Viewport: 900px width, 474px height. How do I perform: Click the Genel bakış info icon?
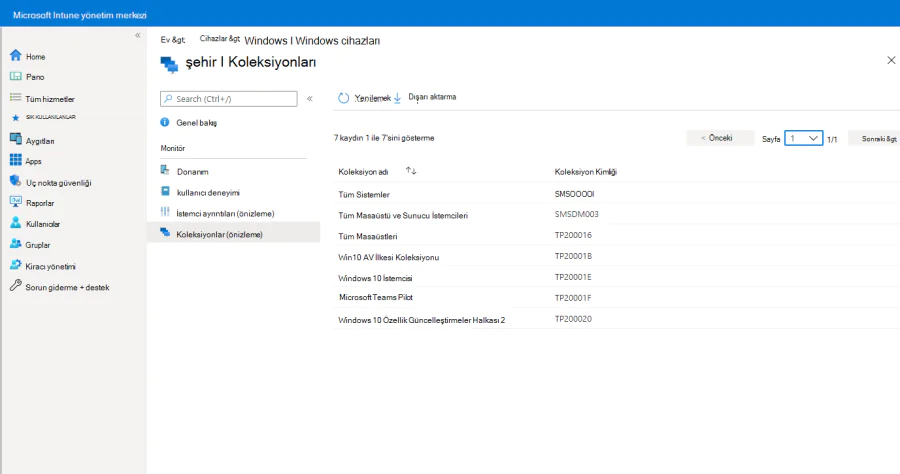tap(165, 122)
